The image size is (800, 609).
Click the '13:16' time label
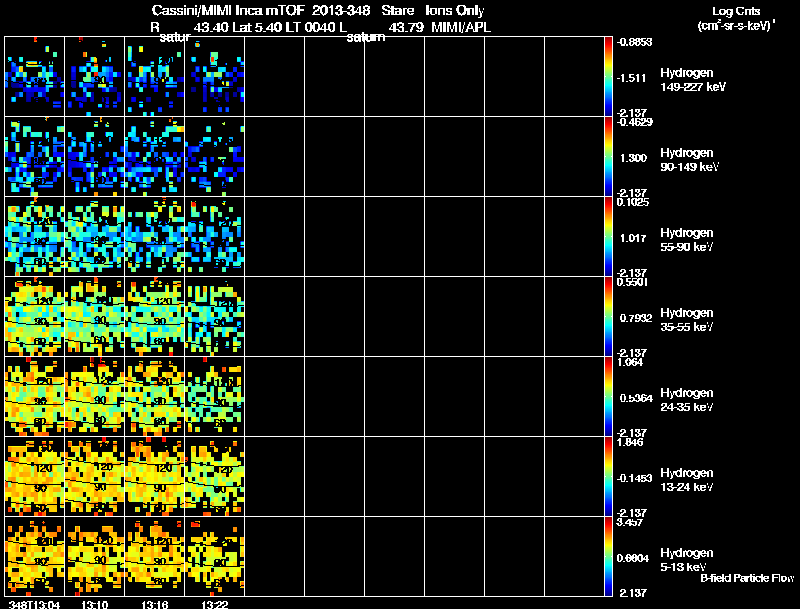point(155,604)
